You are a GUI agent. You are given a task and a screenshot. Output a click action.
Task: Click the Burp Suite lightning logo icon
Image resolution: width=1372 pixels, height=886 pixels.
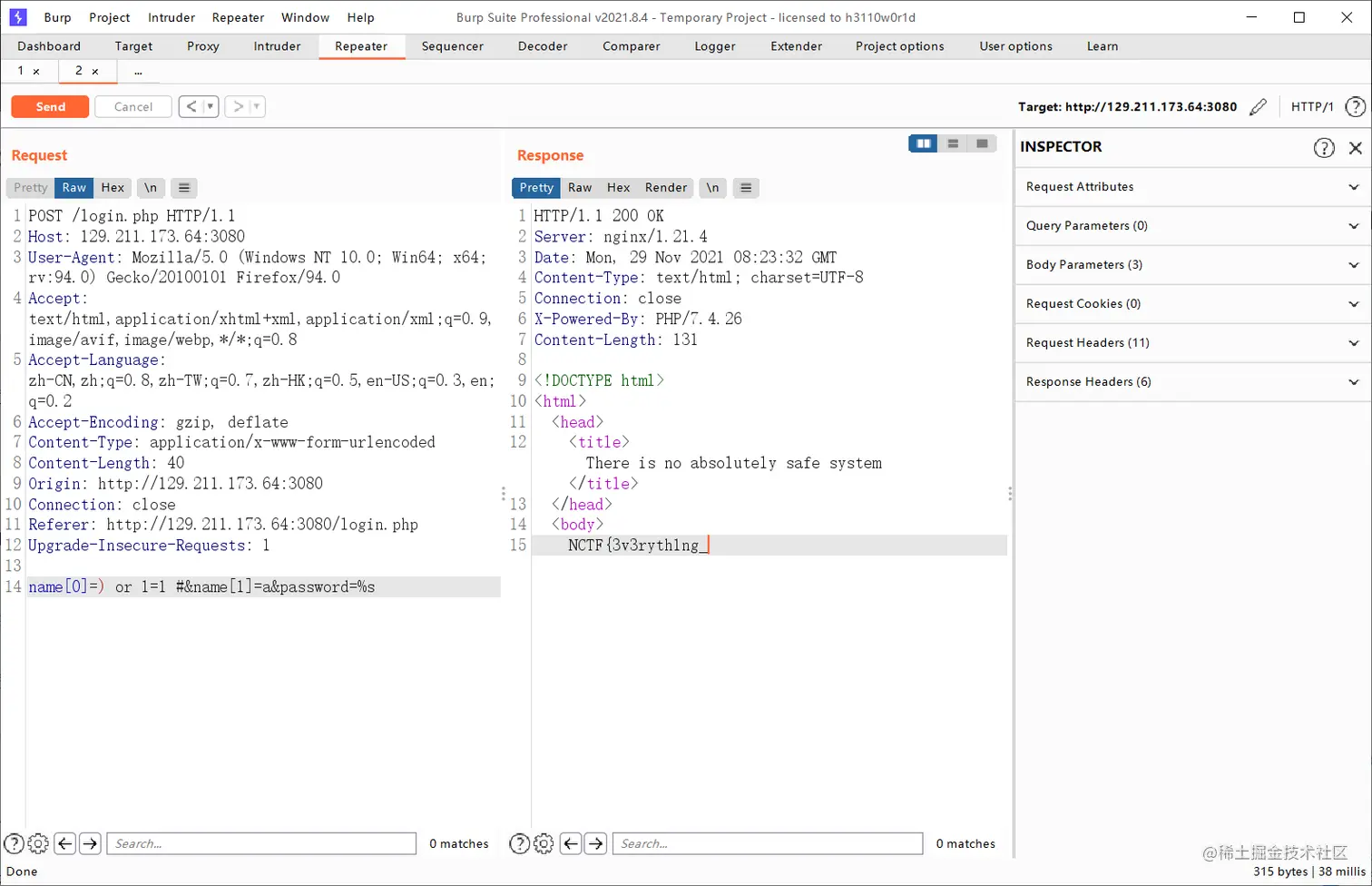18,17
